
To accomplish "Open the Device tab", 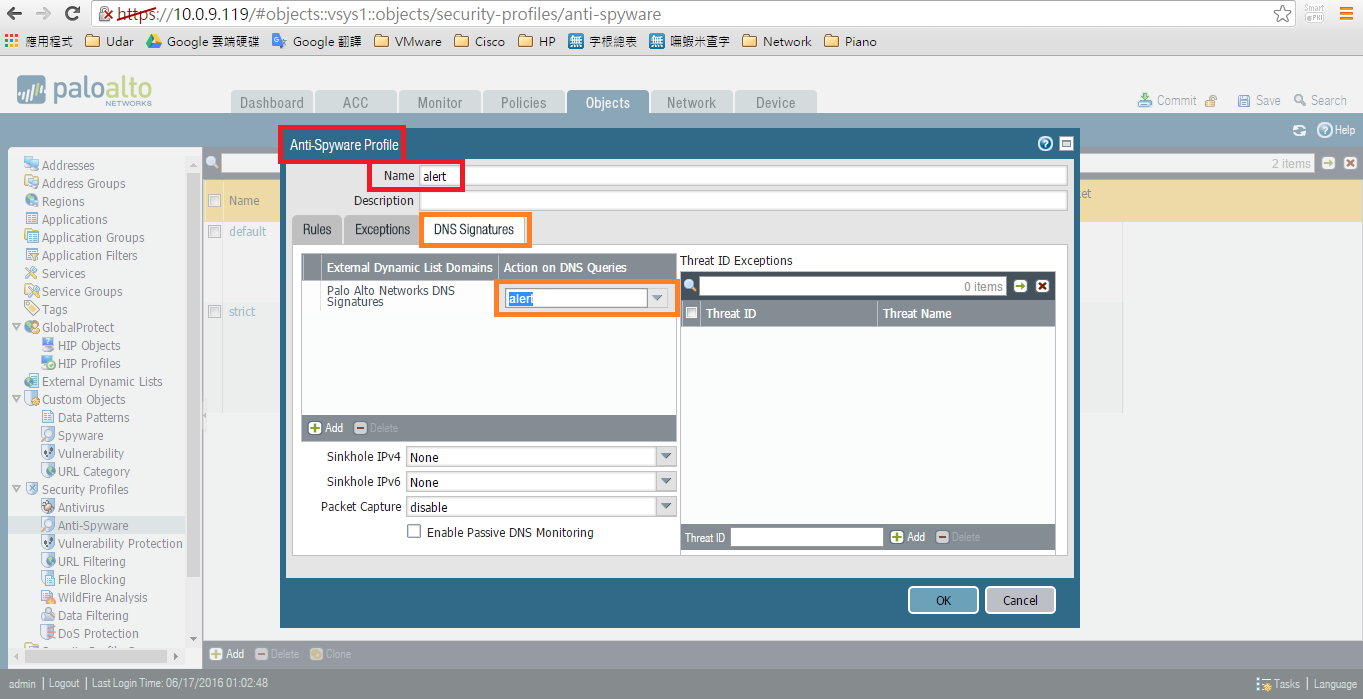I will pos(776,102).
